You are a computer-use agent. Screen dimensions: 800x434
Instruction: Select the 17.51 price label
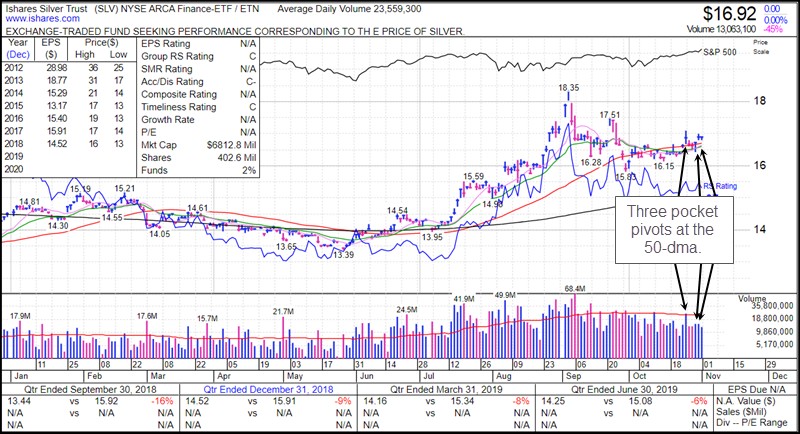[610, 115]
